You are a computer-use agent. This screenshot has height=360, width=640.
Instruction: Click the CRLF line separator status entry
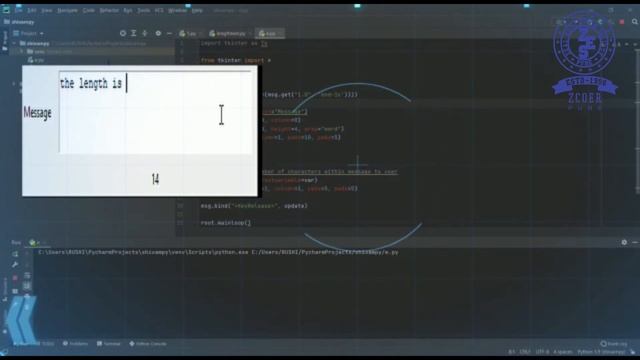[525, 352]
